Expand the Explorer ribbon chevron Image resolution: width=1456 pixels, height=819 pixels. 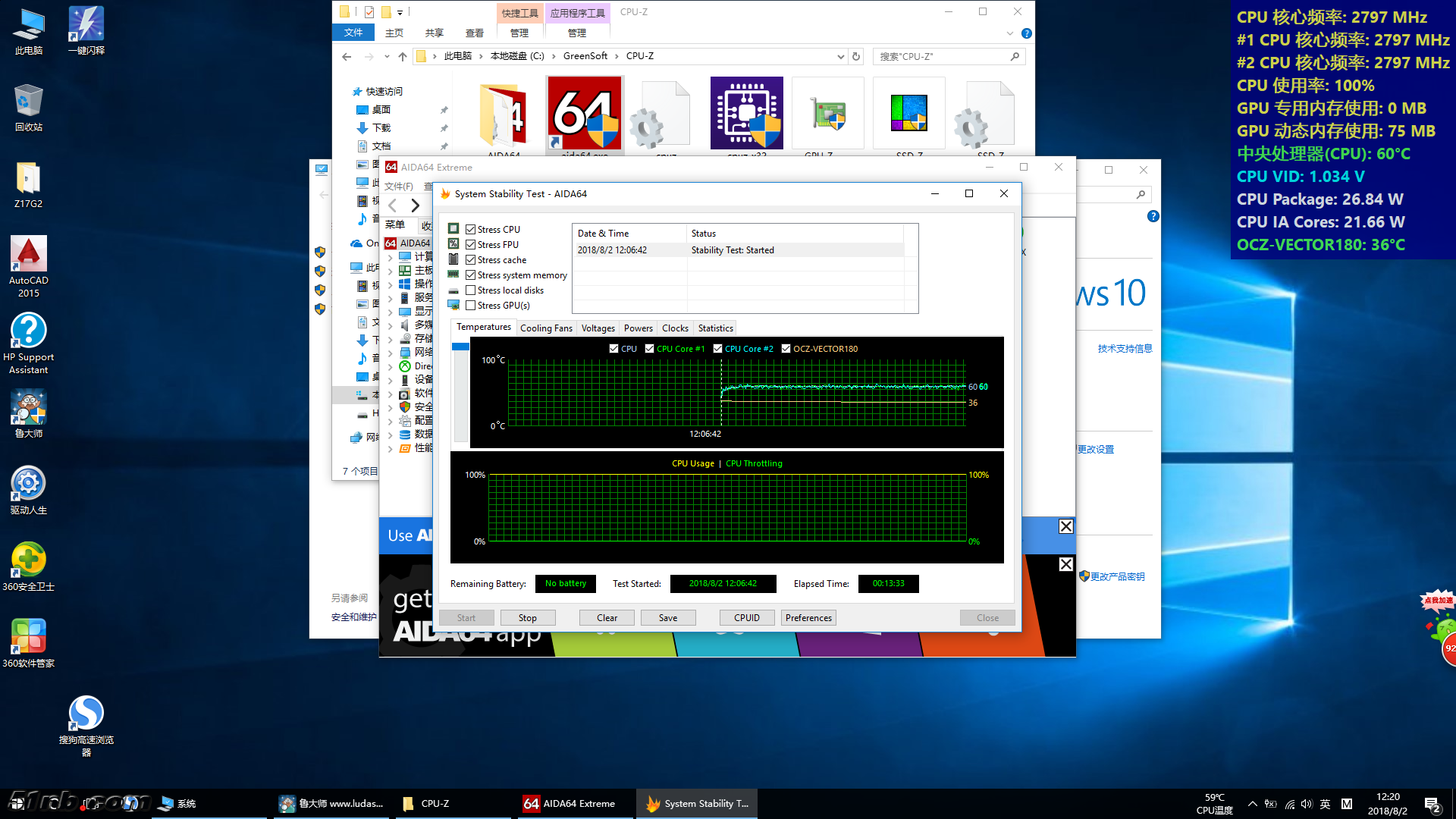pos(1009,33)
